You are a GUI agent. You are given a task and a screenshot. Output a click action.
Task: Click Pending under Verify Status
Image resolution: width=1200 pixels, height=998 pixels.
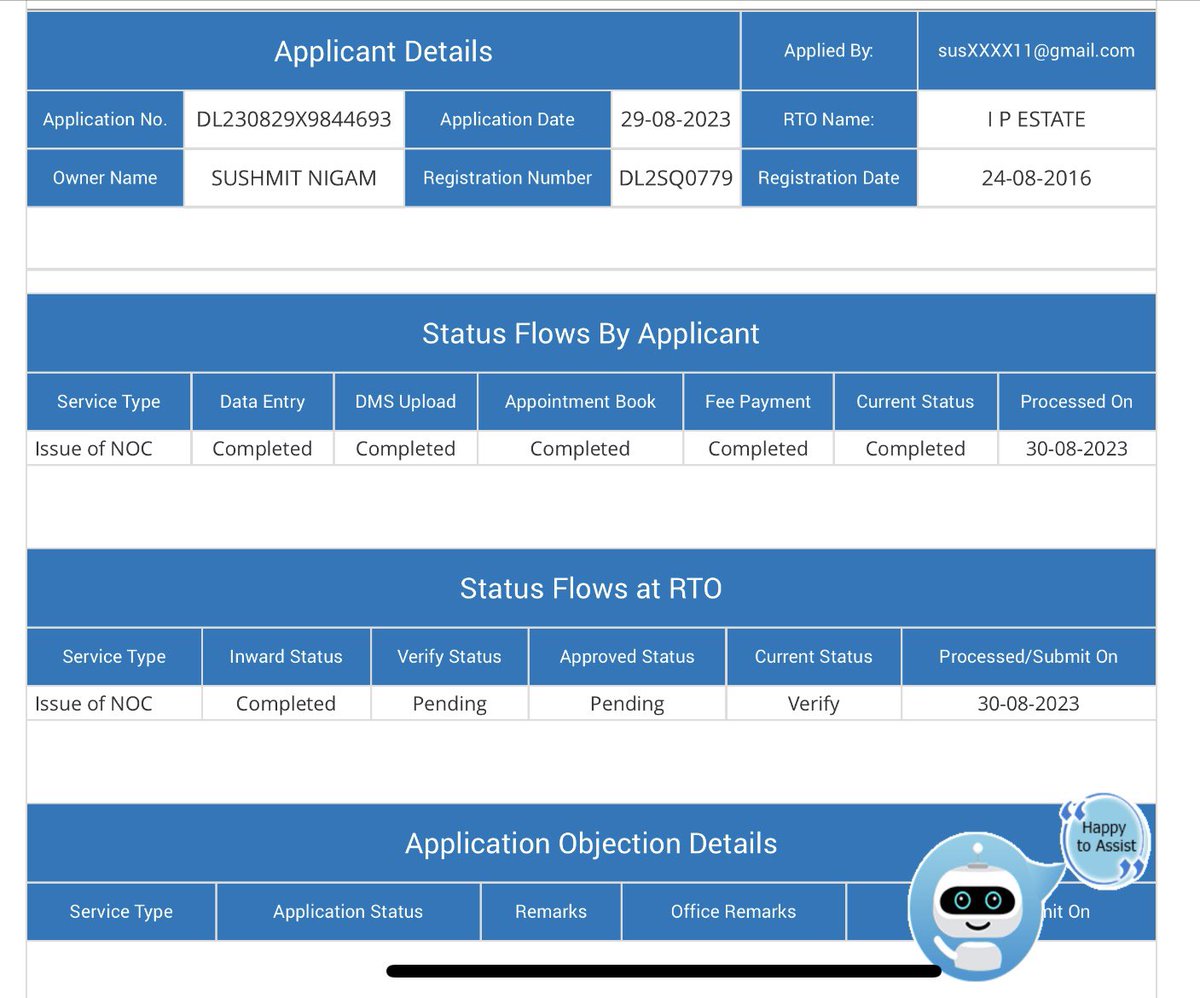[x=450, y=703]
